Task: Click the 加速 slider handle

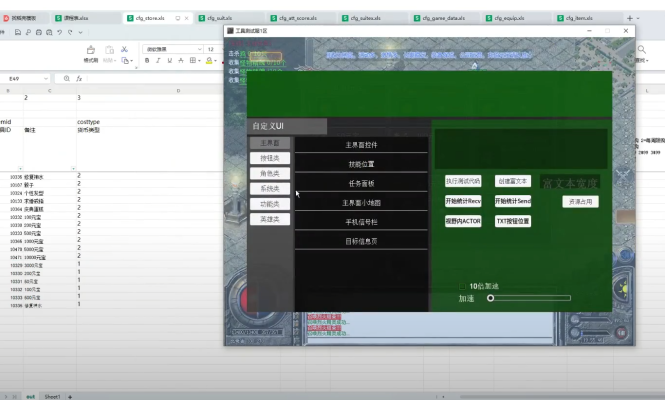Action: tap(490, 298)
